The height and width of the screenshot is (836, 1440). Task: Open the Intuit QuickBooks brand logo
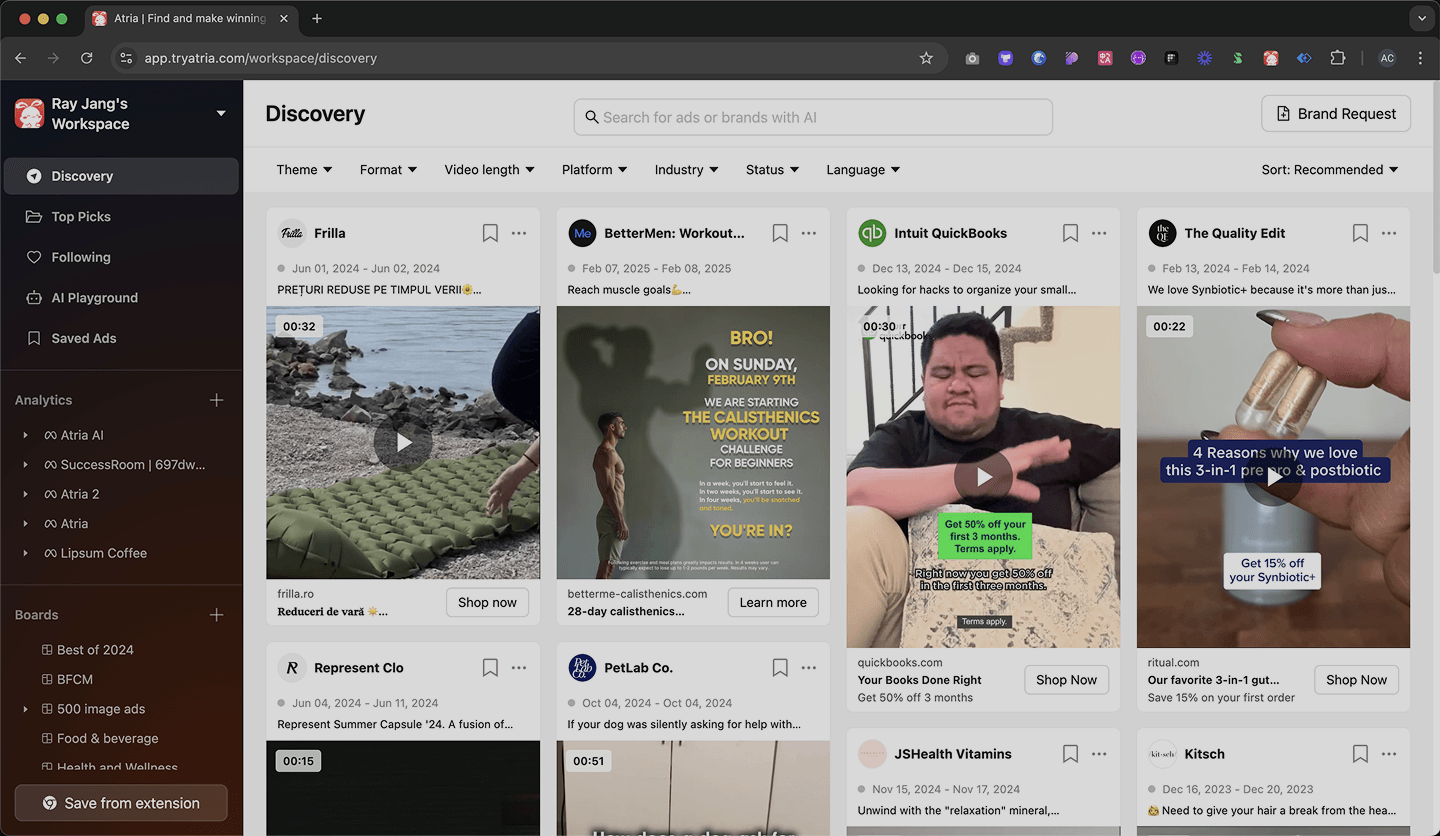pyautogui.click(x=872, y=233)
